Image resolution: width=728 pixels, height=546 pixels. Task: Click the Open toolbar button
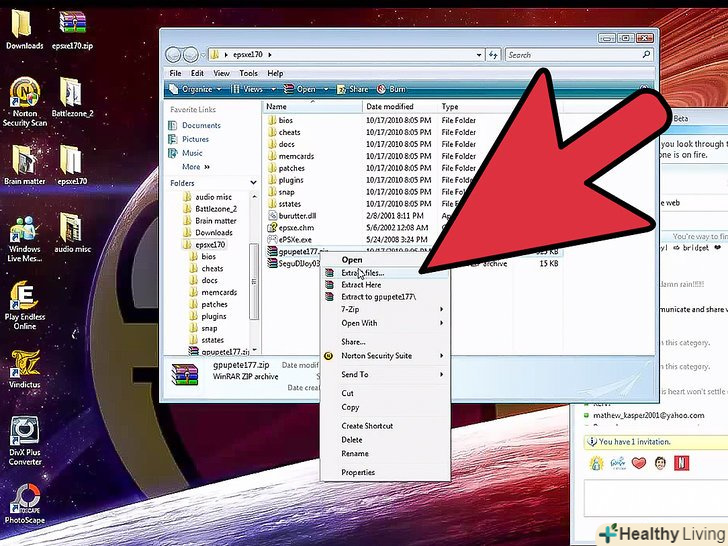[300, 89]
